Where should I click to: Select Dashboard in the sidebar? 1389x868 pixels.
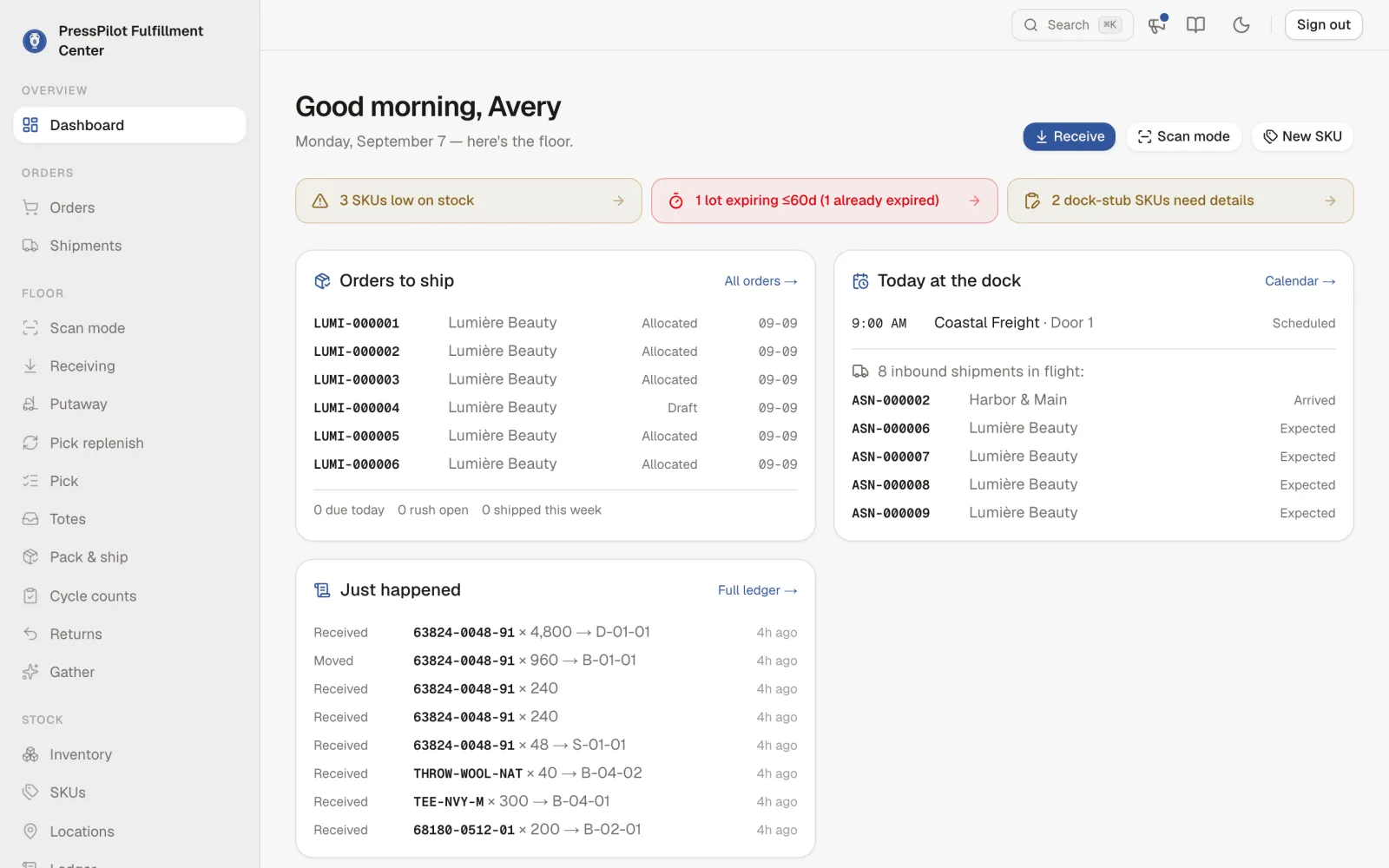coord(129,125)
